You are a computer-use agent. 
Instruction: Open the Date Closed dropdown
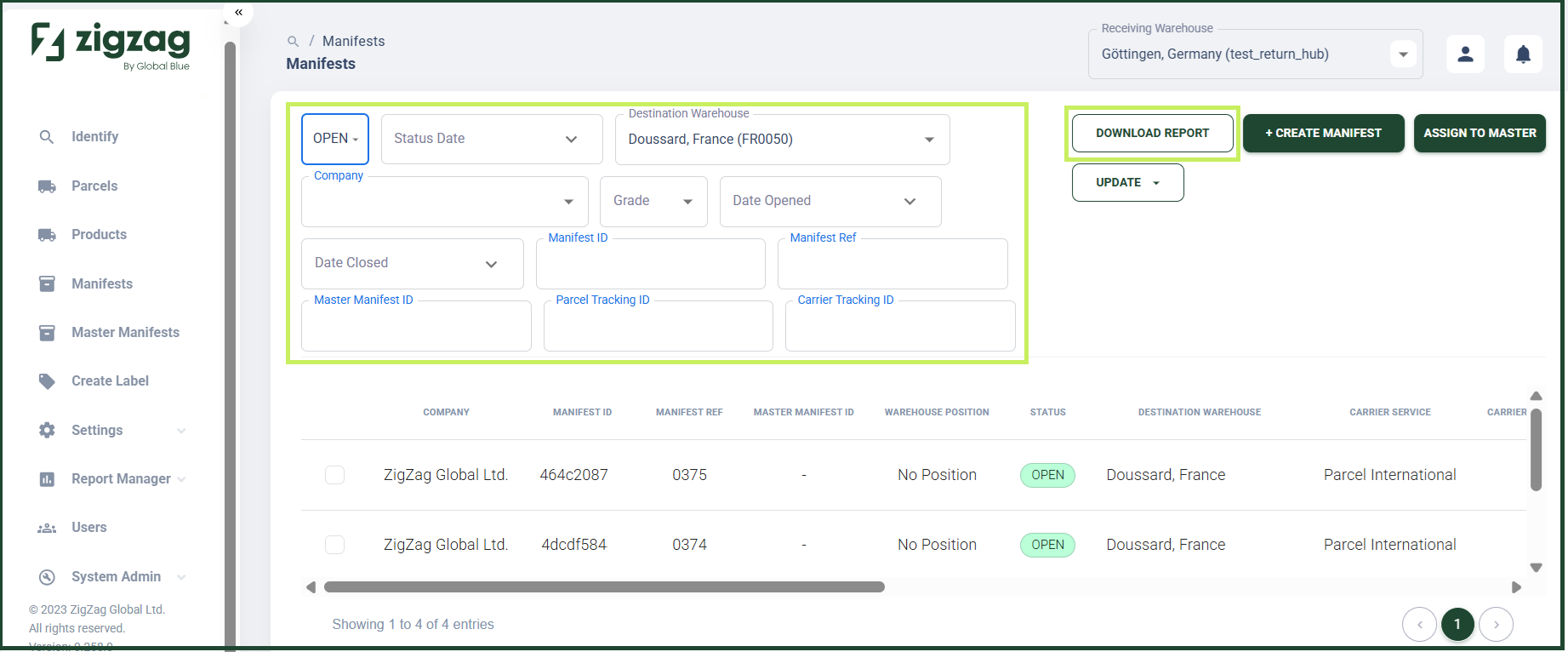coord(412,264)
